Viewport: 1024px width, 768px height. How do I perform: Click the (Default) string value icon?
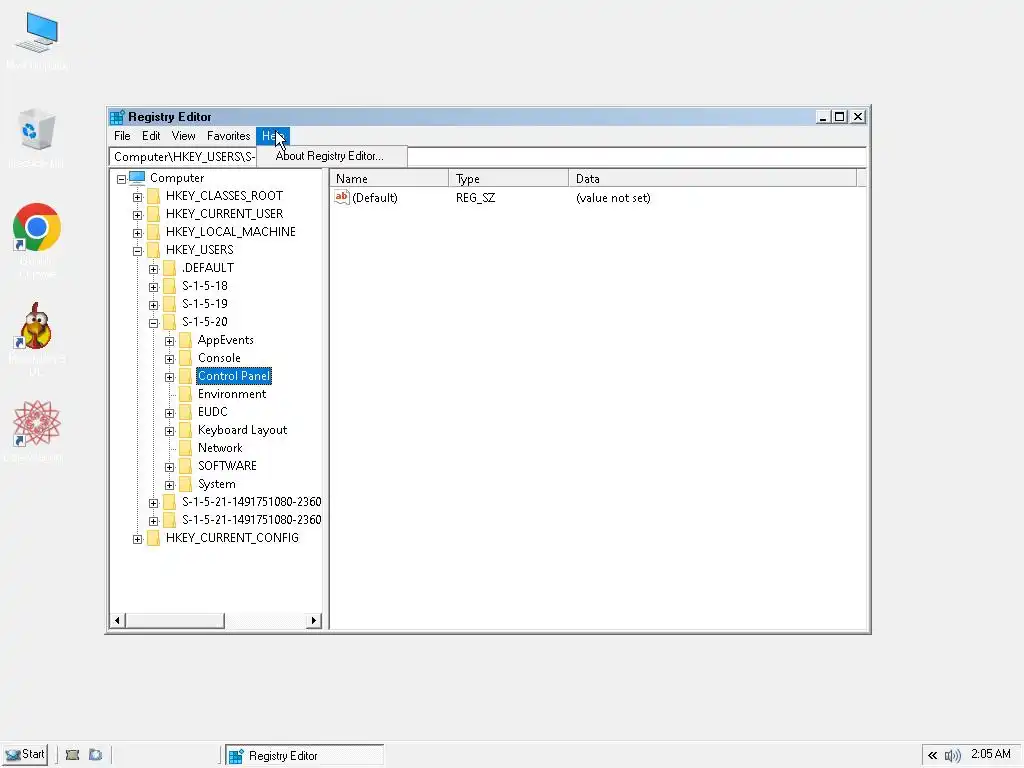point(342,197)
